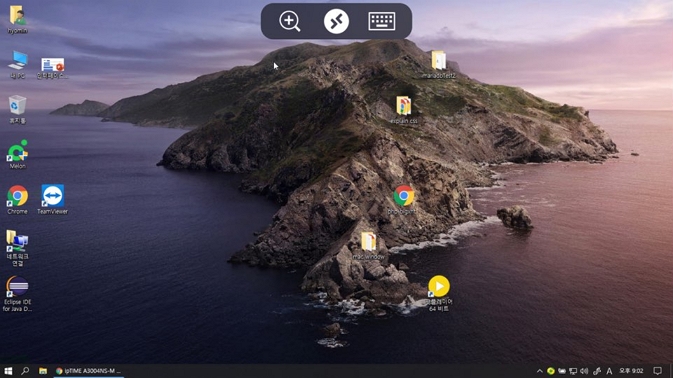Toggle the IME input mode 'A' indicator
This screenshot has height=378, width=673.
coord(609,371)
